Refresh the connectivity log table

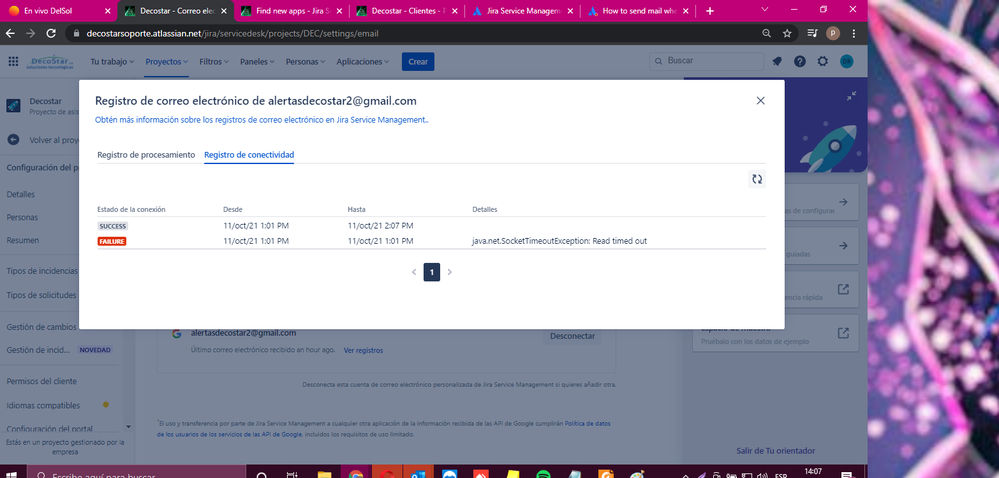coord(757,180)
